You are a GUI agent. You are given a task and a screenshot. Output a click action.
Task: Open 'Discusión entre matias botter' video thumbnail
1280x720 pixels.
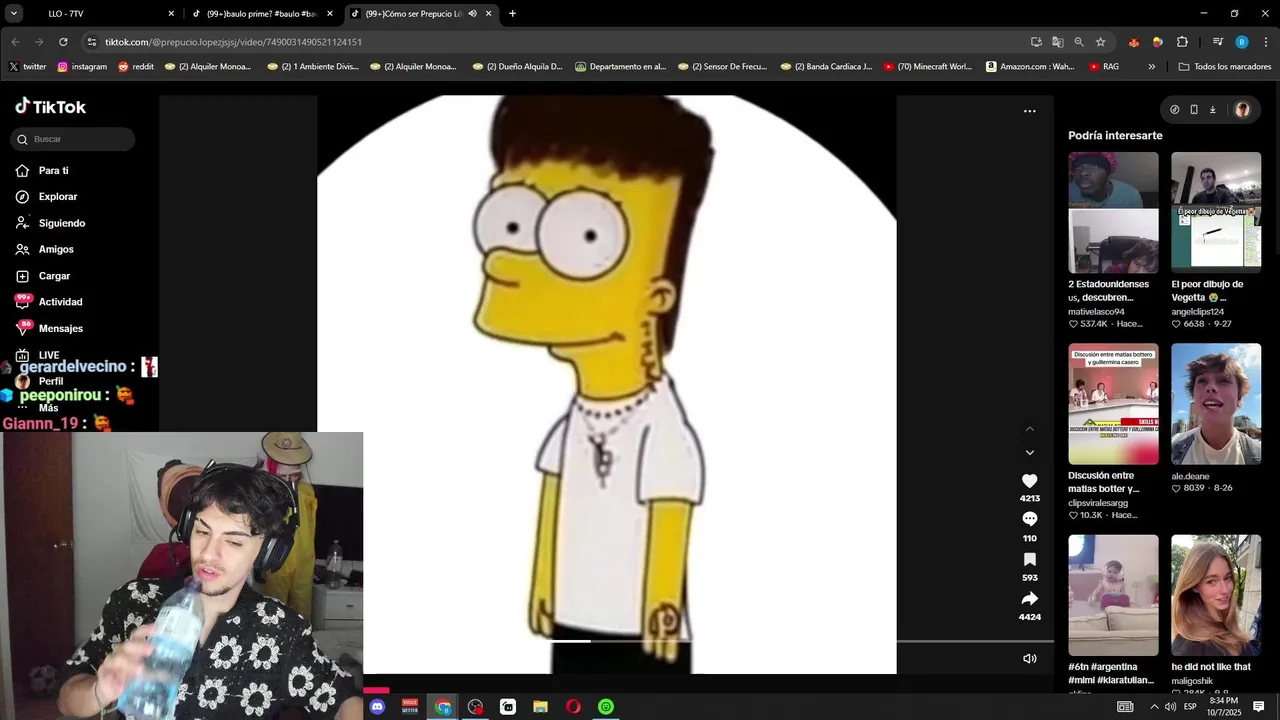point(1113,404)
